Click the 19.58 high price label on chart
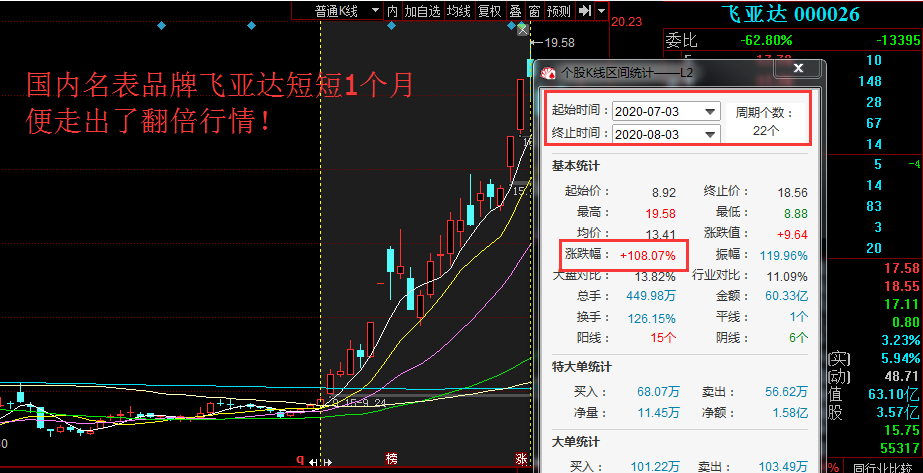This screenshot has width=923, height=473. click(559, 43)
